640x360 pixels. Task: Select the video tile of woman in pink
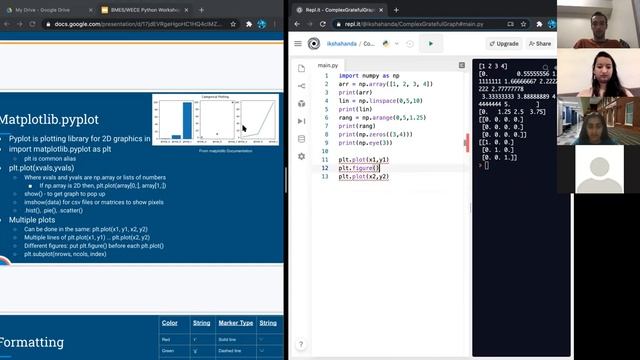click(598, 73)
